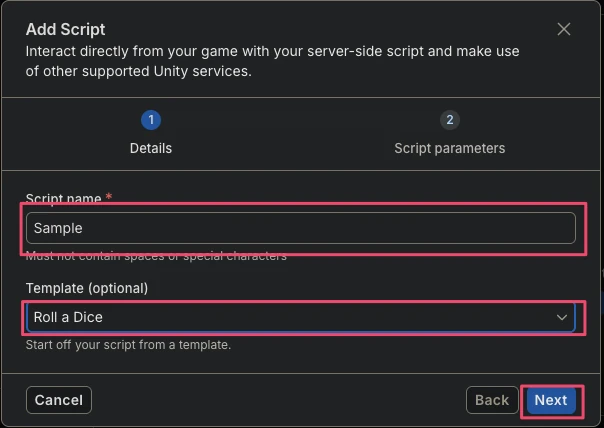Click the 'Must not contain spaces' hint
604x428 pixels.
[x=156, y=256]
